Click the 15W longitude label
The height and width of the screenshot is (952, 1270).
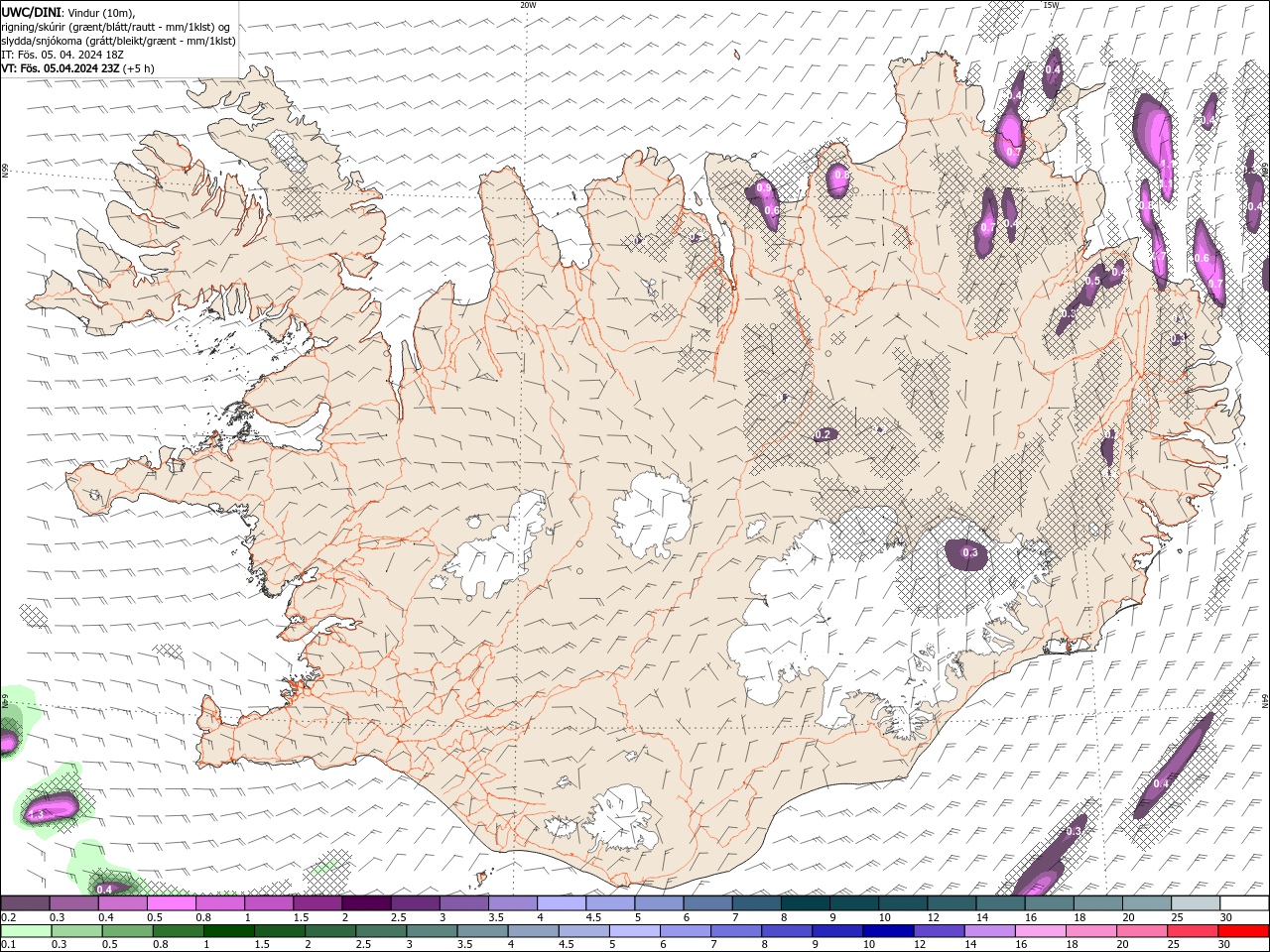[1050, 5]
